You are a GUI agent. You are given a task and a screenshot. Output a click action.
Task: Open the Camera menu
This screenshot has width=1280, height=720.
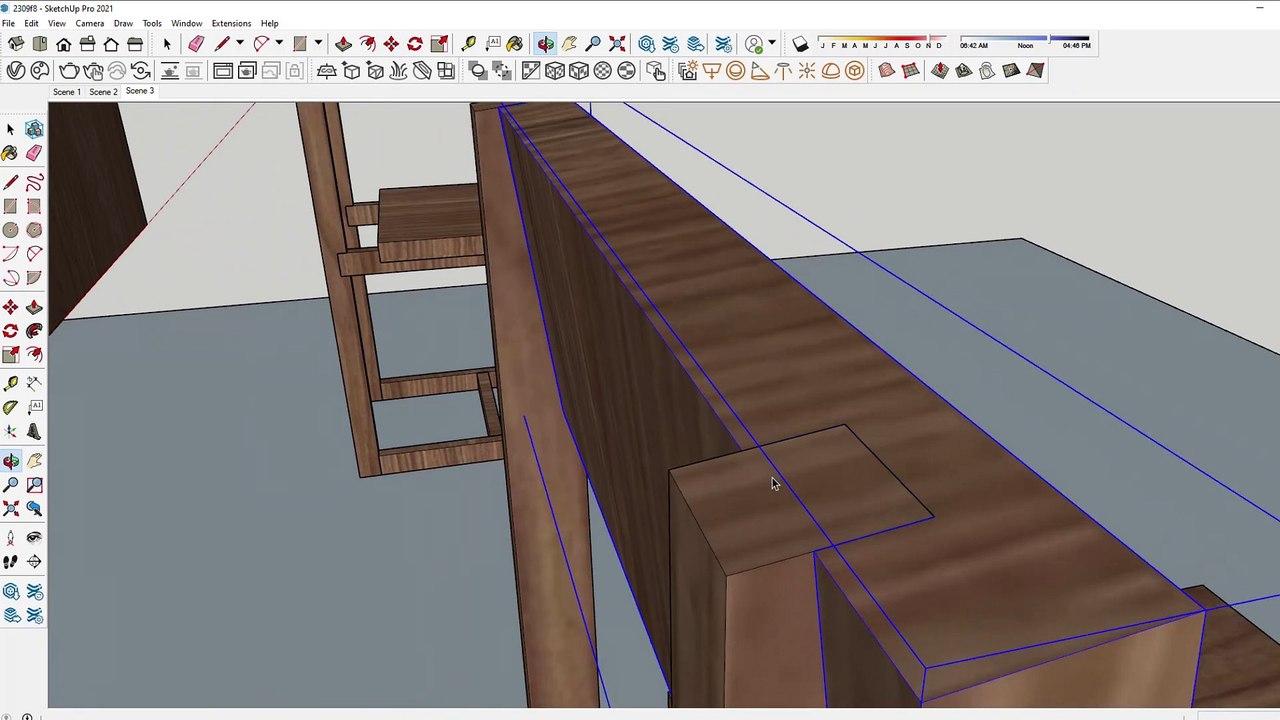pos(89,23)
